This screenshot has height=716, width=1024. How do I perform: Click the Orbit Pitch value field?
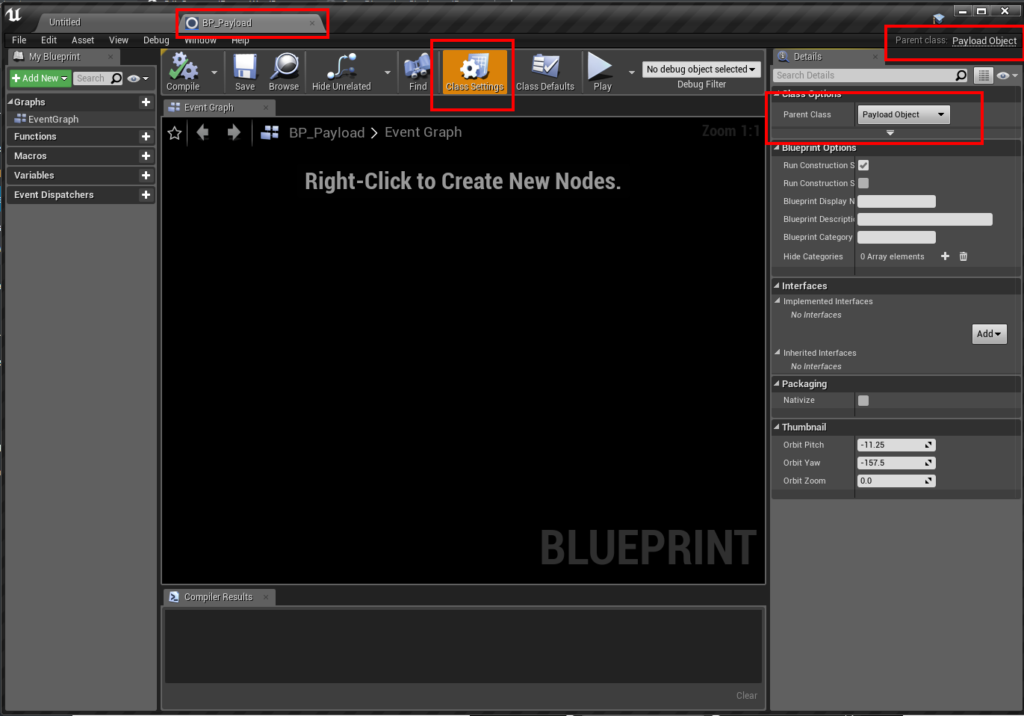coord(896,445)
